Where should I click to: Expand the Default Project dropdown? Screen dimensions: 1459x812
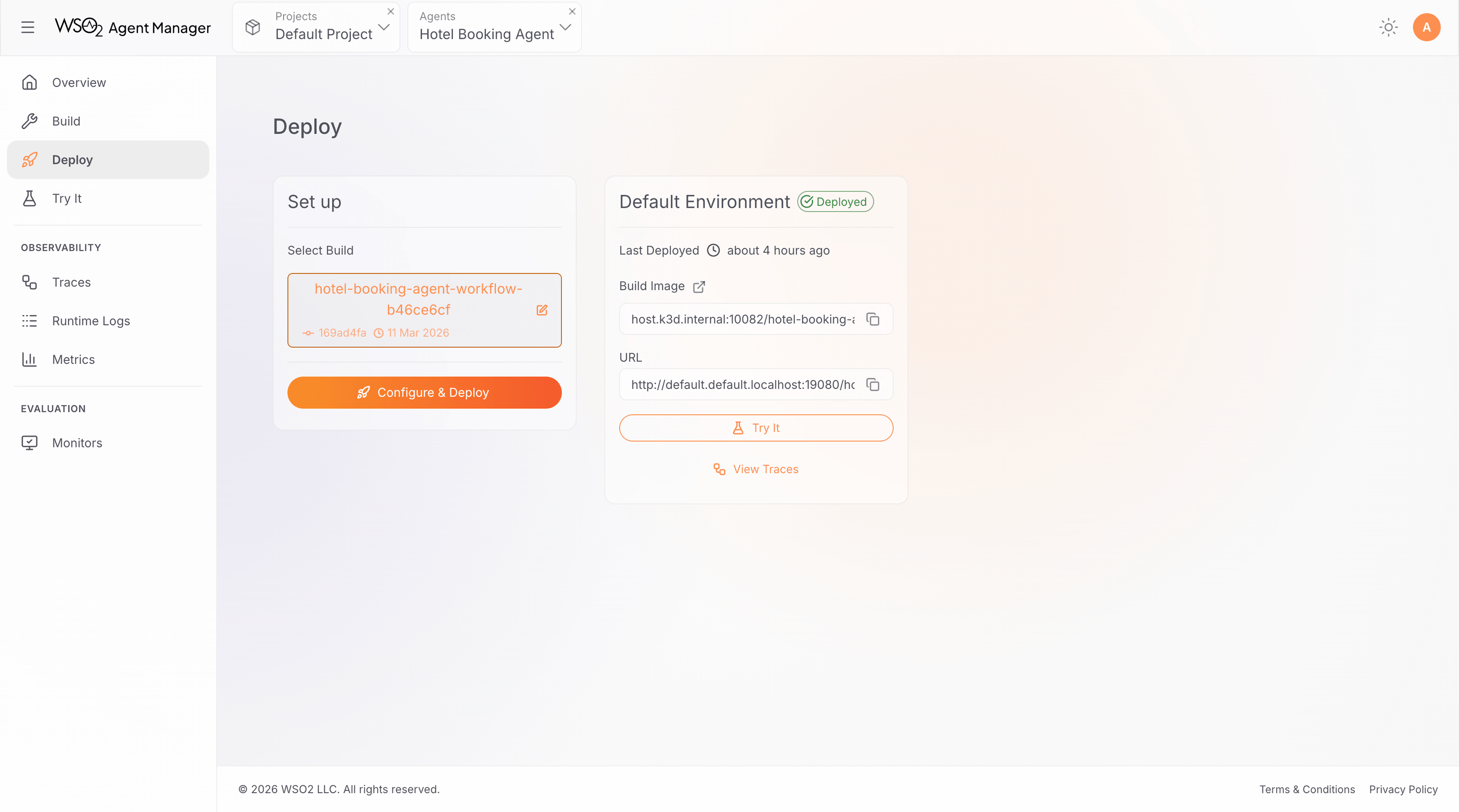coord(384,27)
